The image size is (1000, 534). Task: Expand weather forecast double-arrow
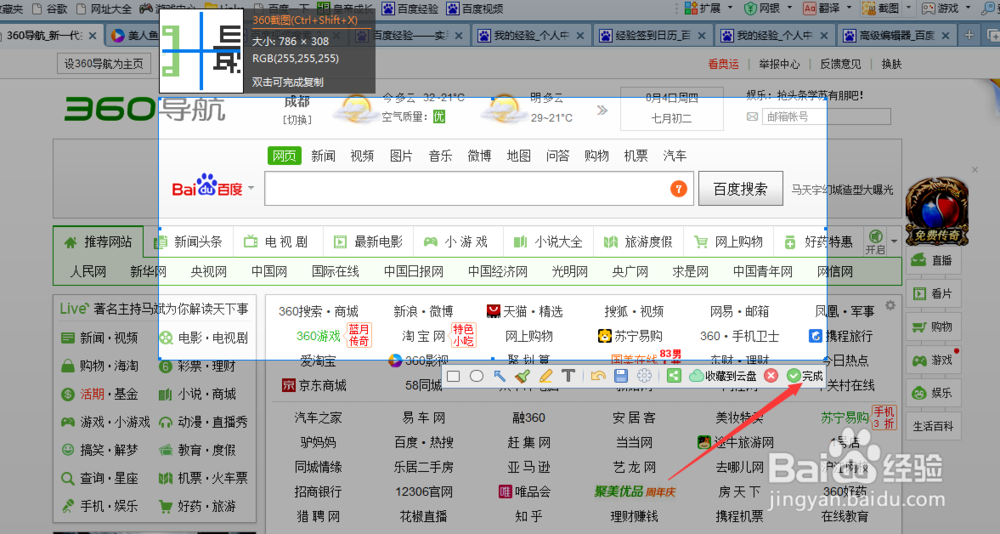coord(602,110)
